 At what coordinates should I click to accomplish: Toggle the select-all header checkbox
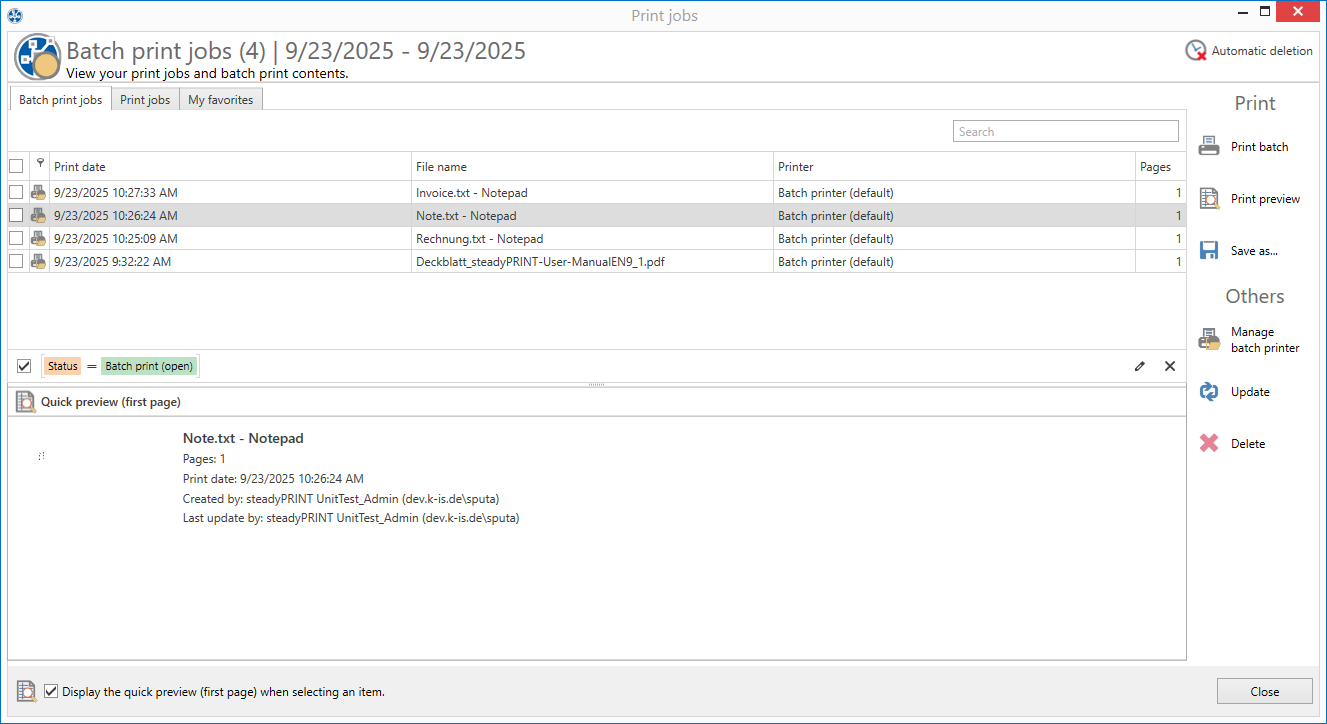pos(16,166)
